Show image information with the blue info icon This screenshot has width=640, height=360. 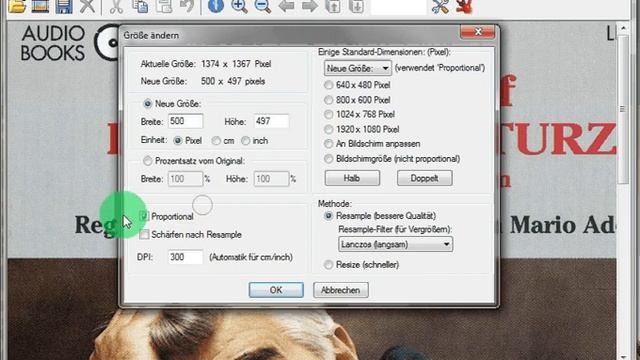[216, 6]
